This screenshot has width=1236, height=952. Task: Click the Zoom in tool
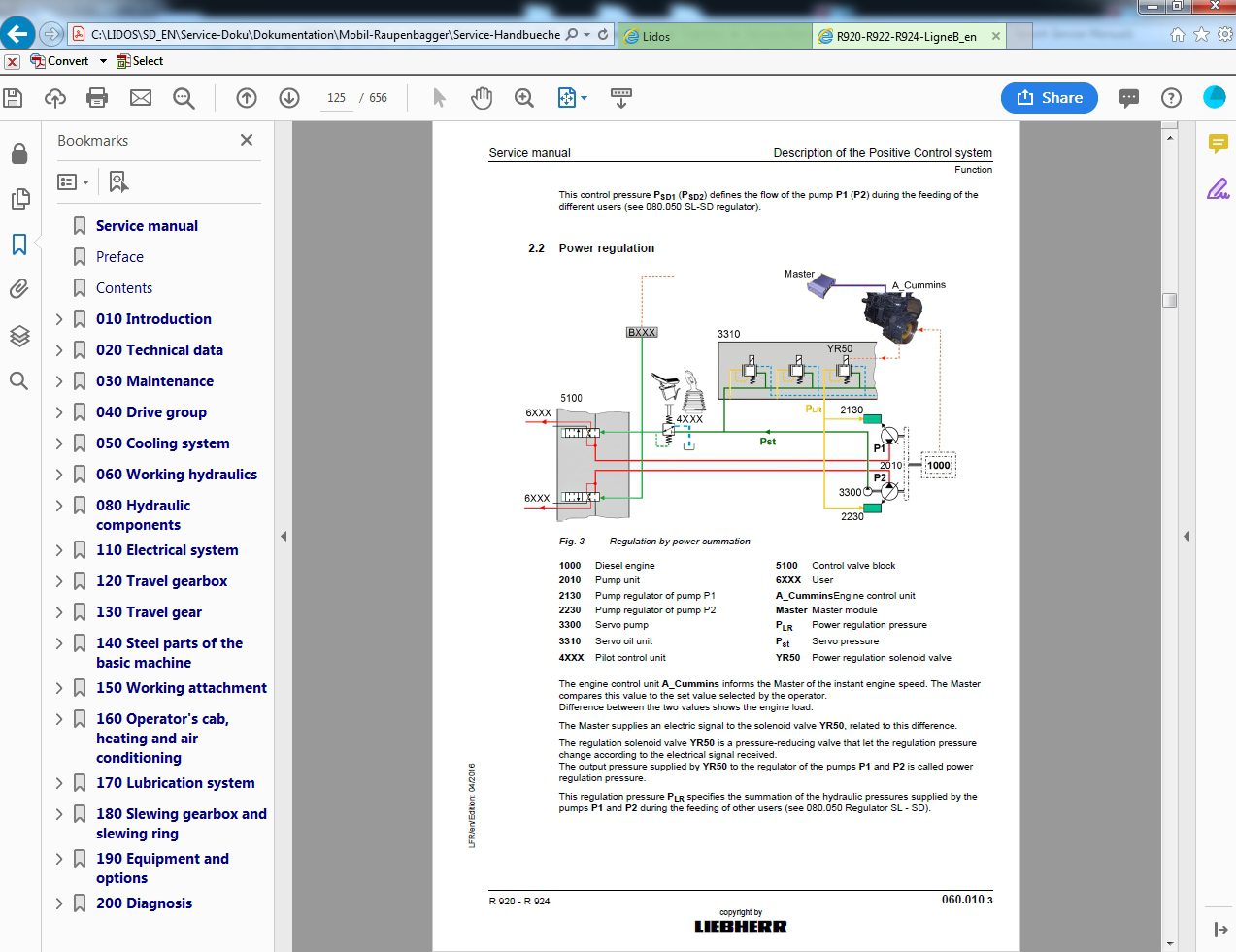524,98
